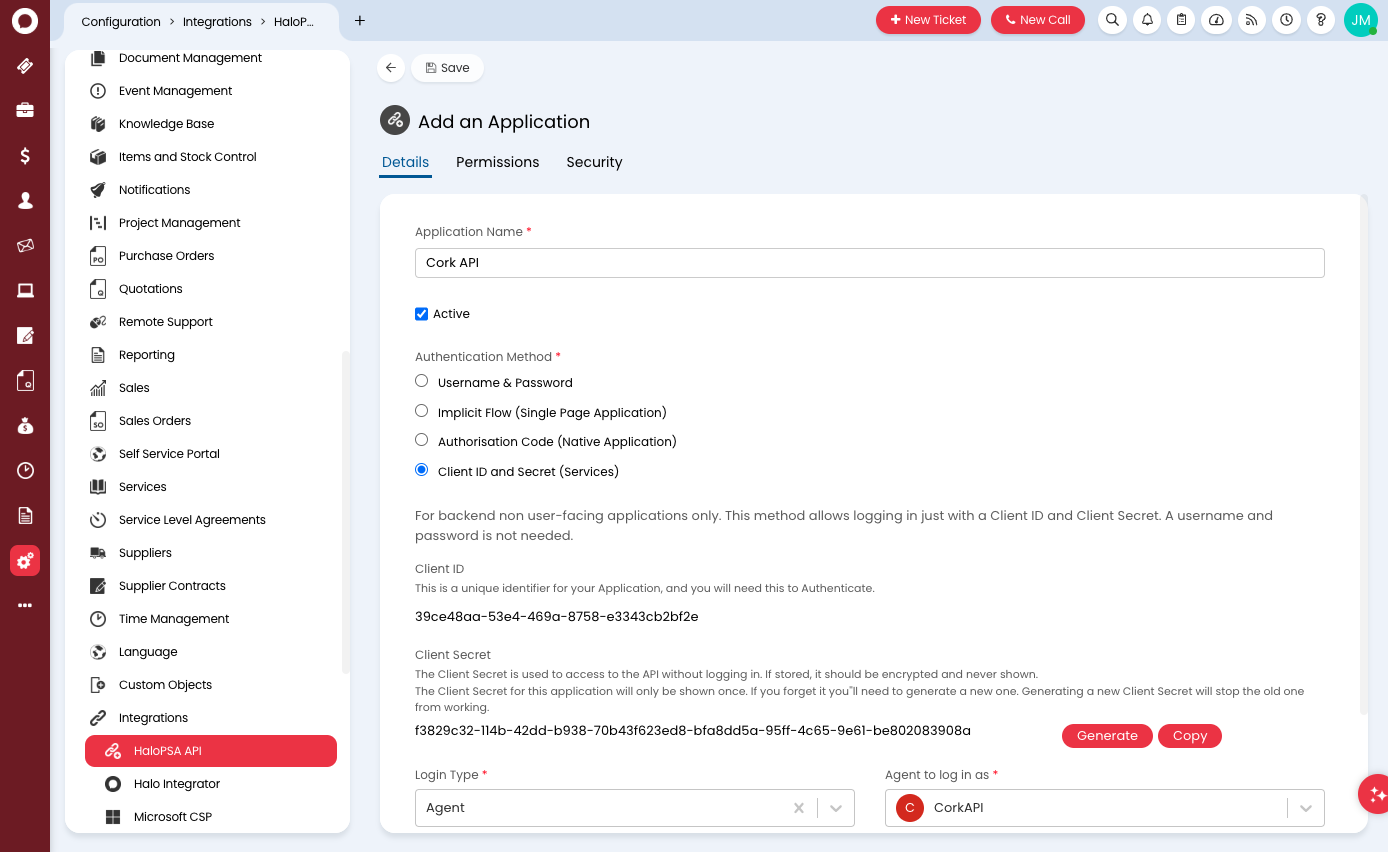Open Tickets icon in left rail

25,66
